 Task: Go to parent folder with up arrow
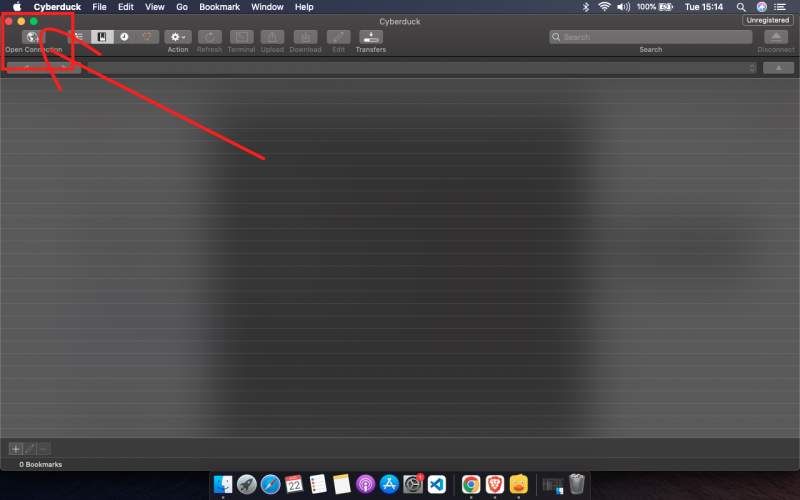click(x=778, y=68)
